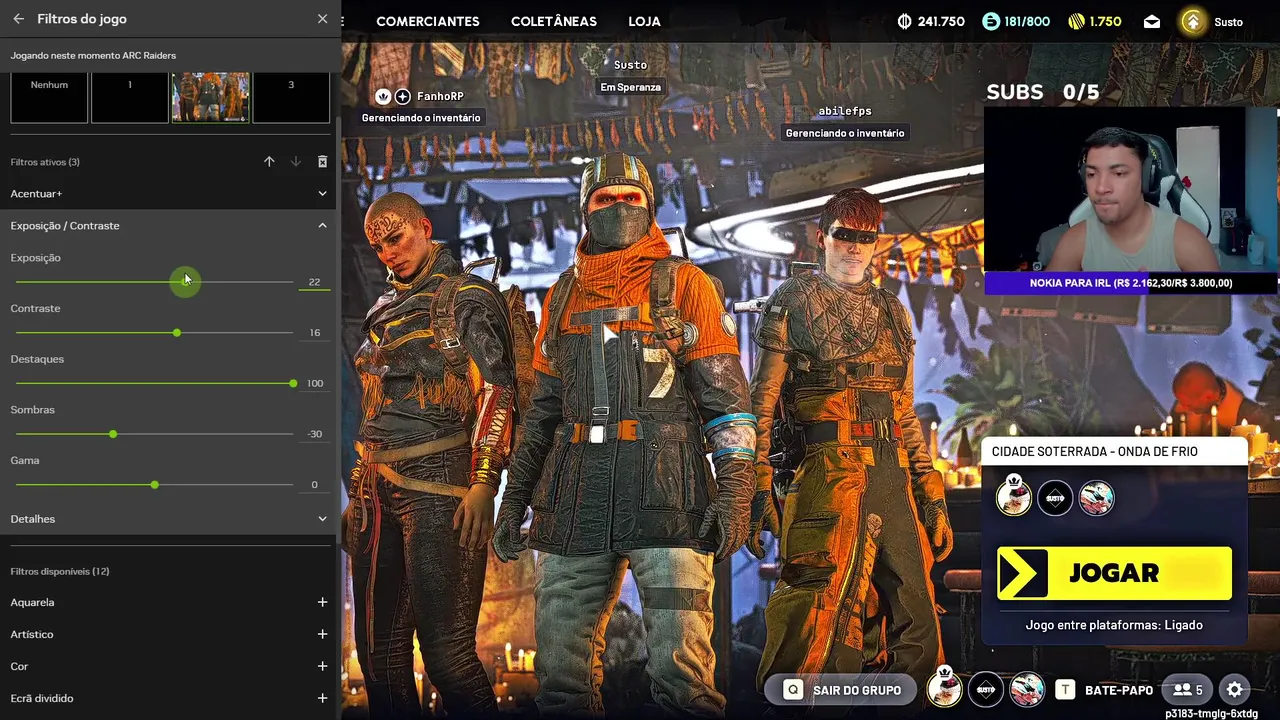Open the COMERCIANTES tab
This screenshot has width=1280, height=720.
[x=428, y=21]
